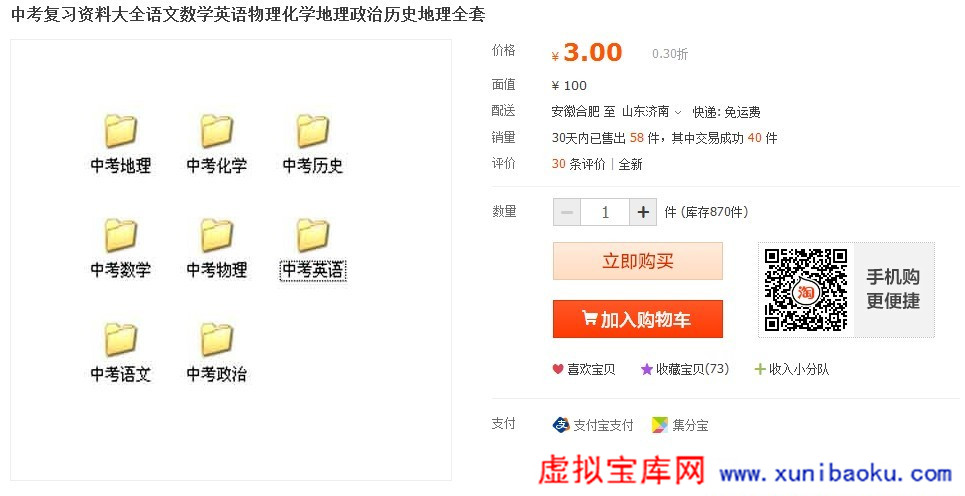Open the 中考地理 folder icon
This screenshot has height=496, width=965.
pos(121,132)
